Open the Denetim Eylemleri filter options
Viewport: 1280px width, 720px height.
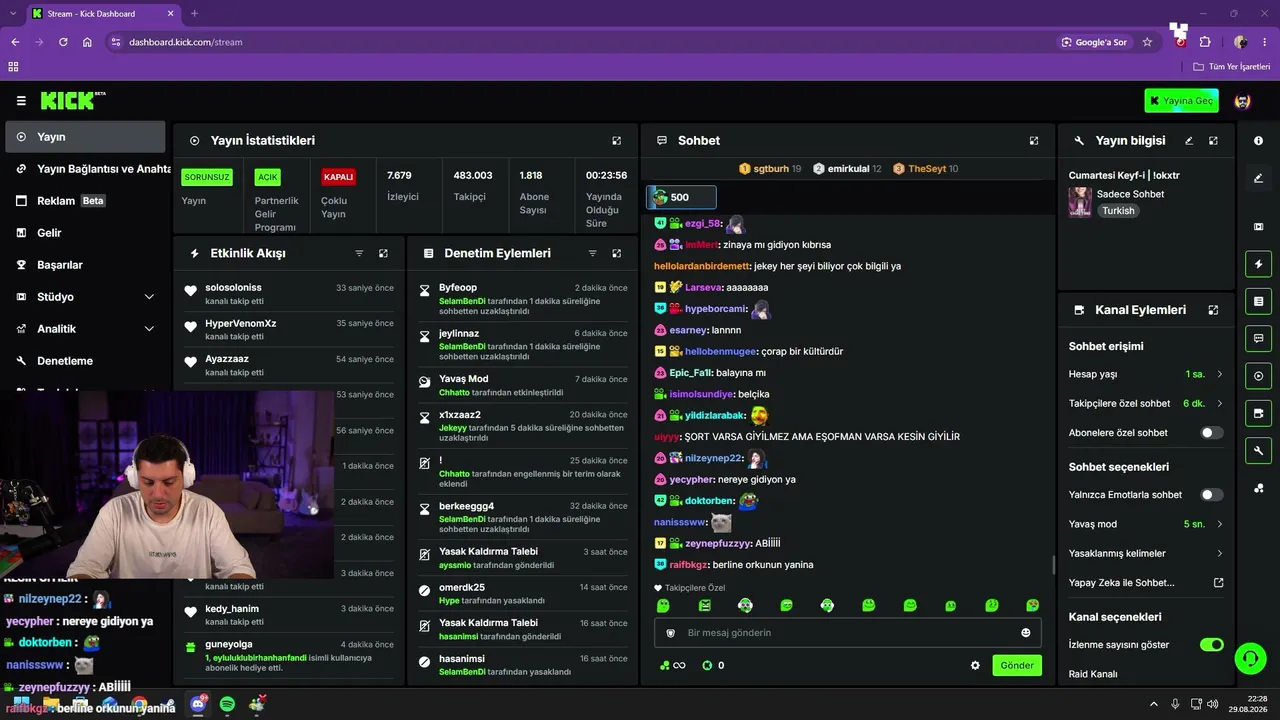(592, 254)
